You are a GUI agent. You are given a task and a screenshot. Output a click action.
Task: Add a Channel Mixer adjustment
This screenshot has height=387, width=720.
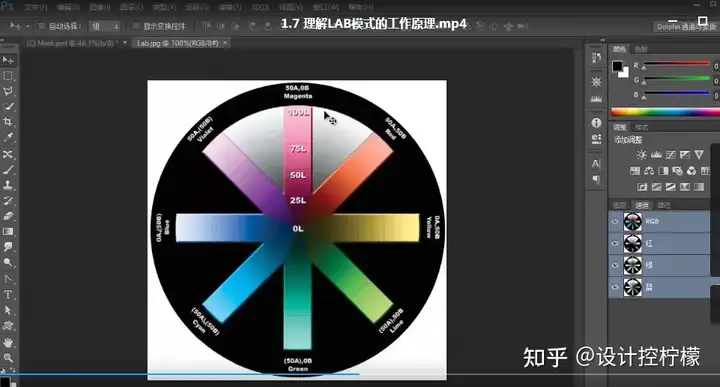[692, 171]
